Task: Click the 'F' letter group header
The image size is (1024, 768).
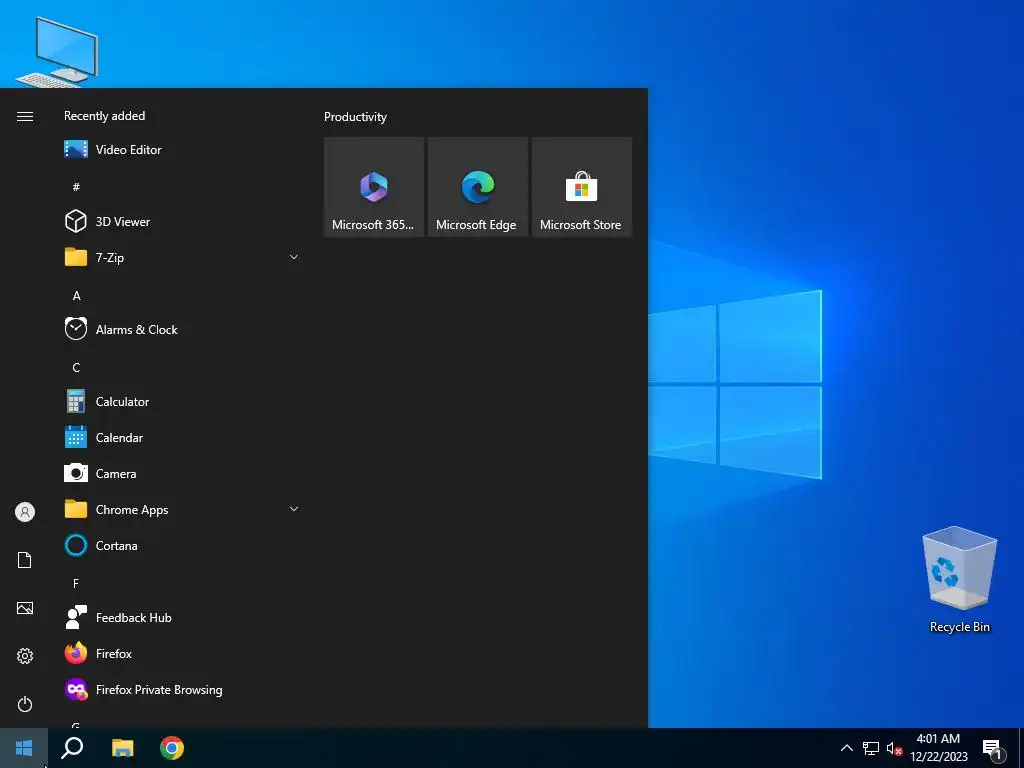Action: coord(76,583)
